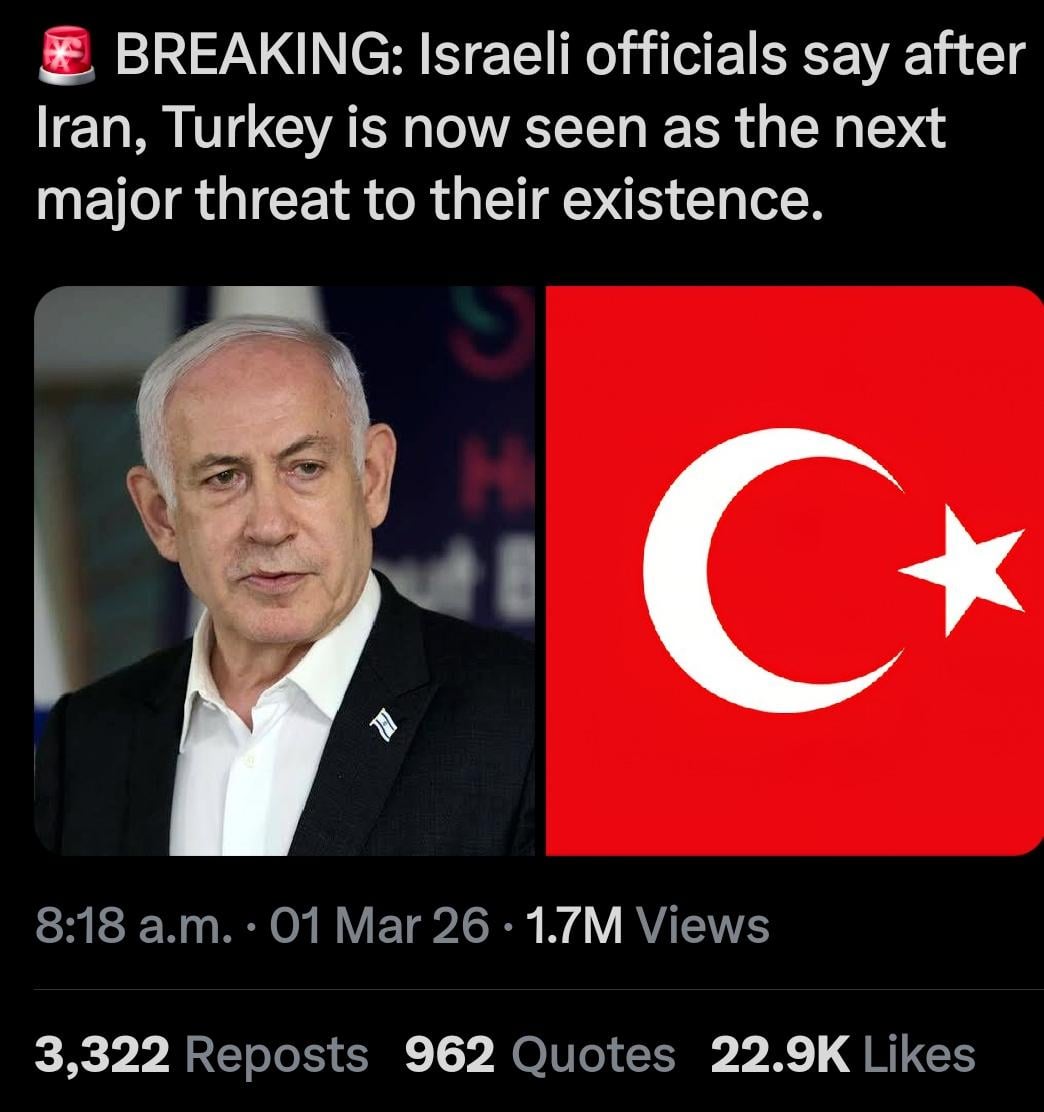Click the Views label
Viewport: 1044px width, 1112px height.
coord(703,926)
